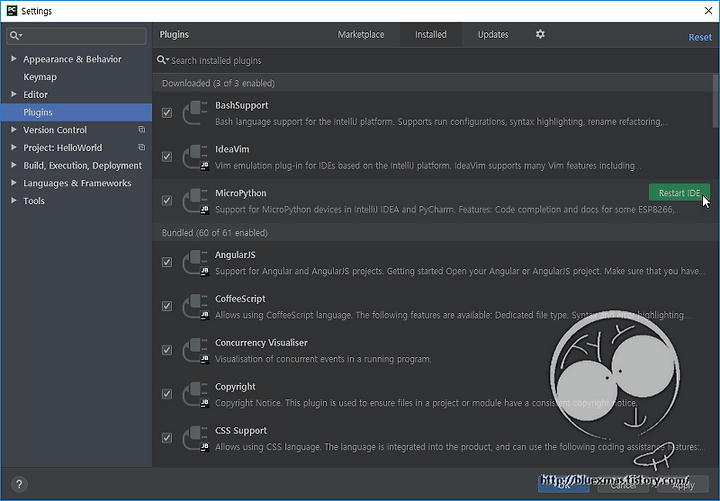Click the CoffeeScript plugin icon

(196, 307)
